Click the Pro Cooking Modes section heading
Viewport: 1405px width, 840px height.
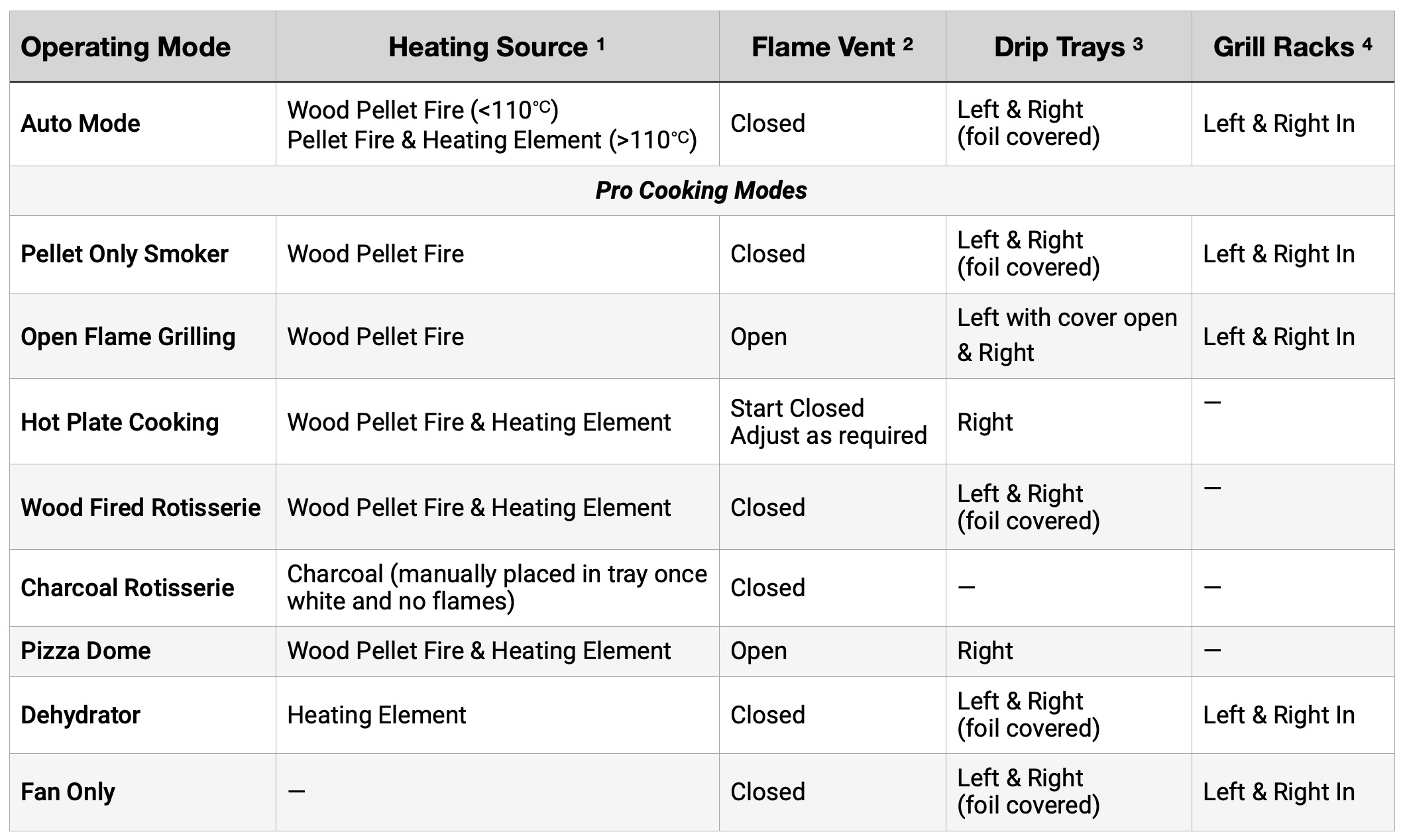(701, 191)
